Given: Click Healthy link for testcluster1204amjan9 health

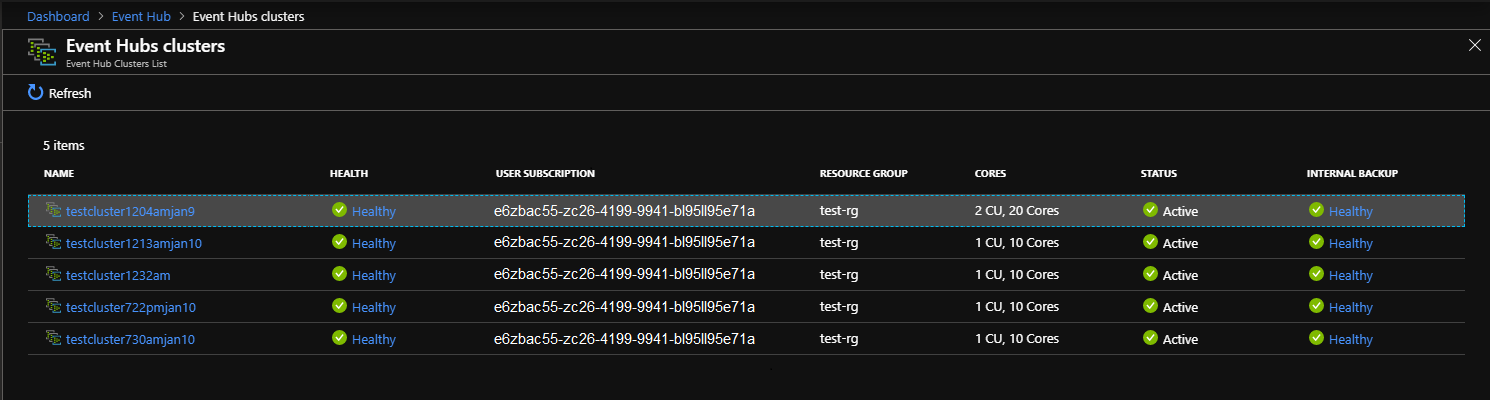Looking at the screenshot, I should [374, 211].
